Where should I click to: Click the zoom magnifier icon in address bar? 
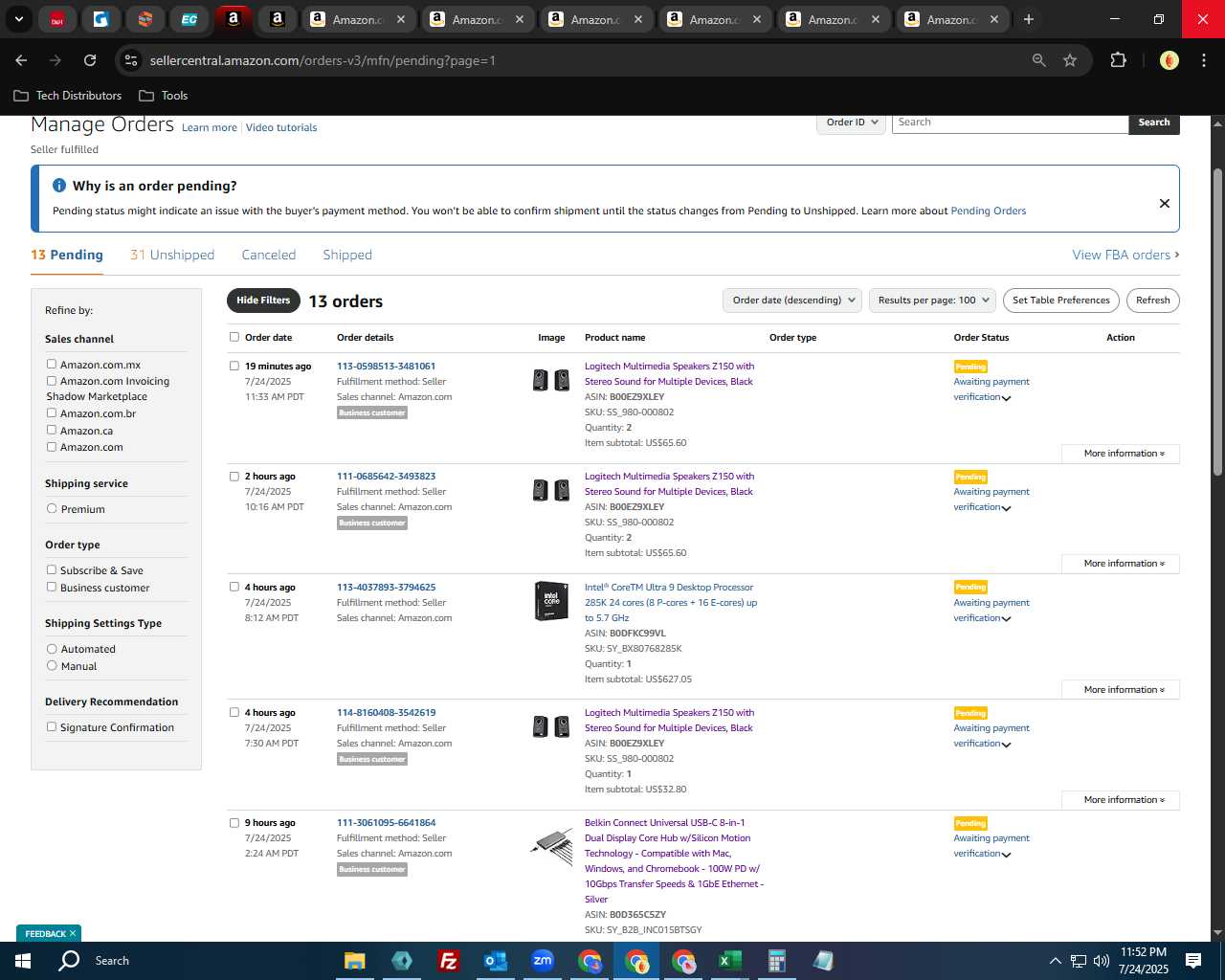pos(1039,60)
